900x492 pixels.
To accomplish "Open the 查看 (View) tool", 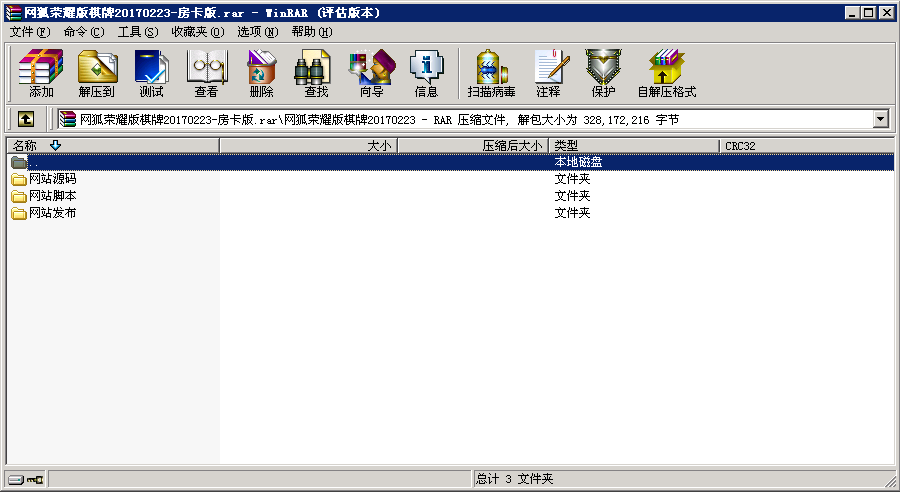I will point(206,74).
